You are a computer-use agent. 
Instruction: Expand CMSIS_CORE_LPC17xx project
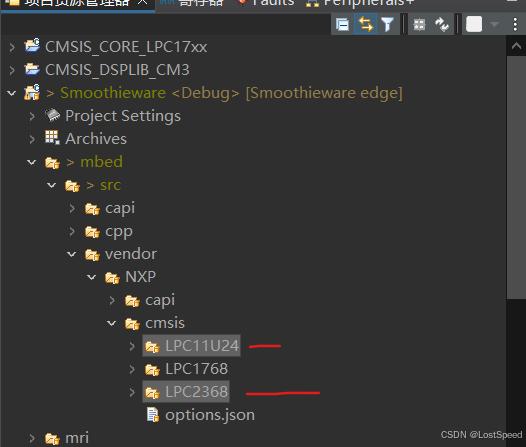coord(12,47)
